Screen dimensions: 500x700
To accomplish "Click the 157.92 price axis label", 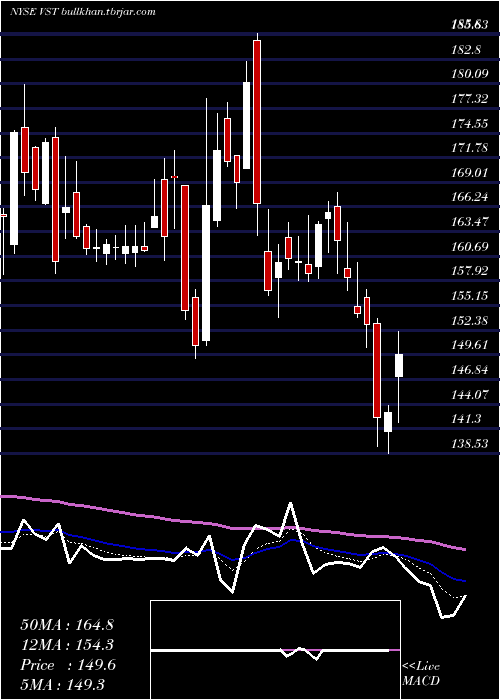I will coord(470,271).
